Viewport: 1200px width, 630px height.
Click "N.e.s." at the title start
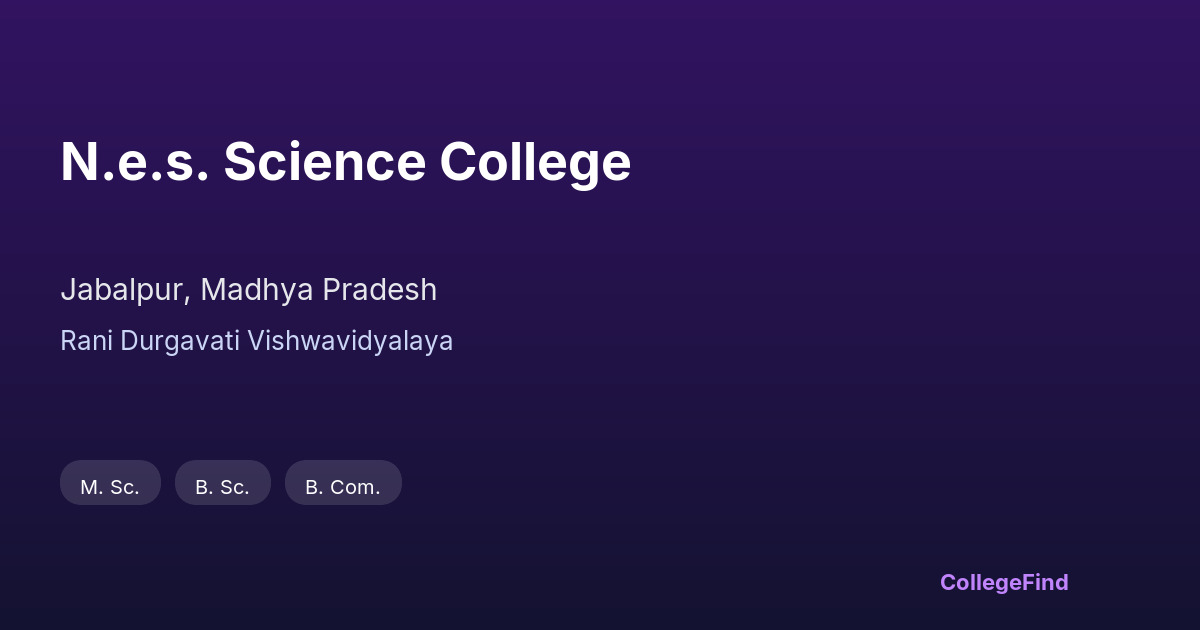pos(134,162)
